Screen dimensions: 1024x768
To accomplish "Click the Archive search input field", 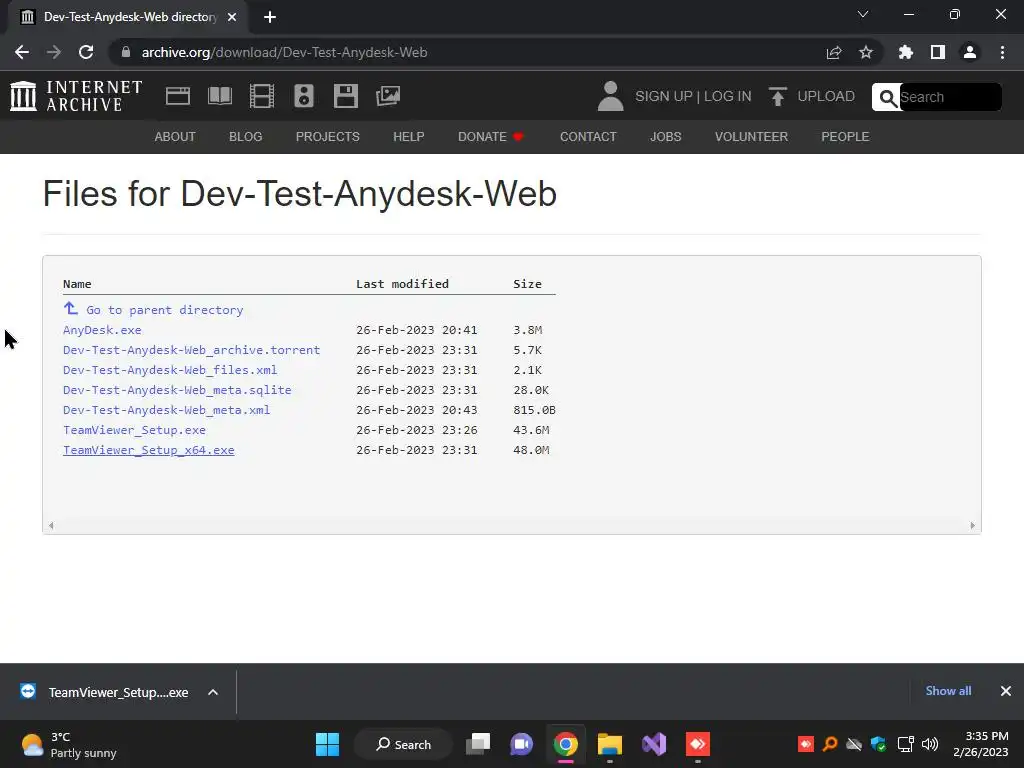I will (950, 97).
